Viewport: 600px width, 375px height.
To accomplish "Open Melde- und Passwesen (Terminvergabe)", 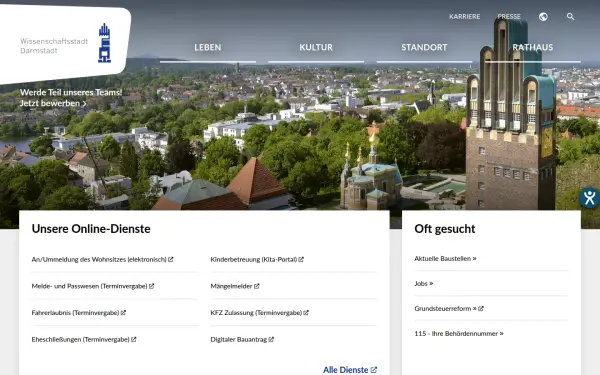I will (x=93, y=286).
